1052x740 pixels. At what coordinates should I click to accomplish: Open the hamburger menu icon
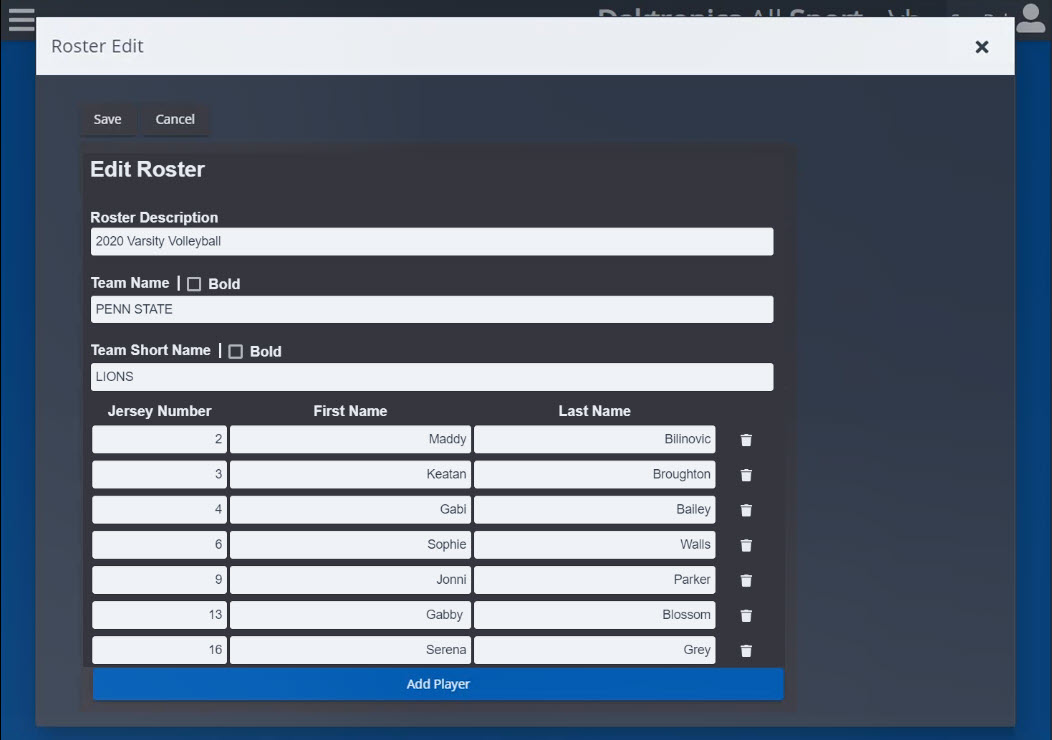[x=21, y=20]
